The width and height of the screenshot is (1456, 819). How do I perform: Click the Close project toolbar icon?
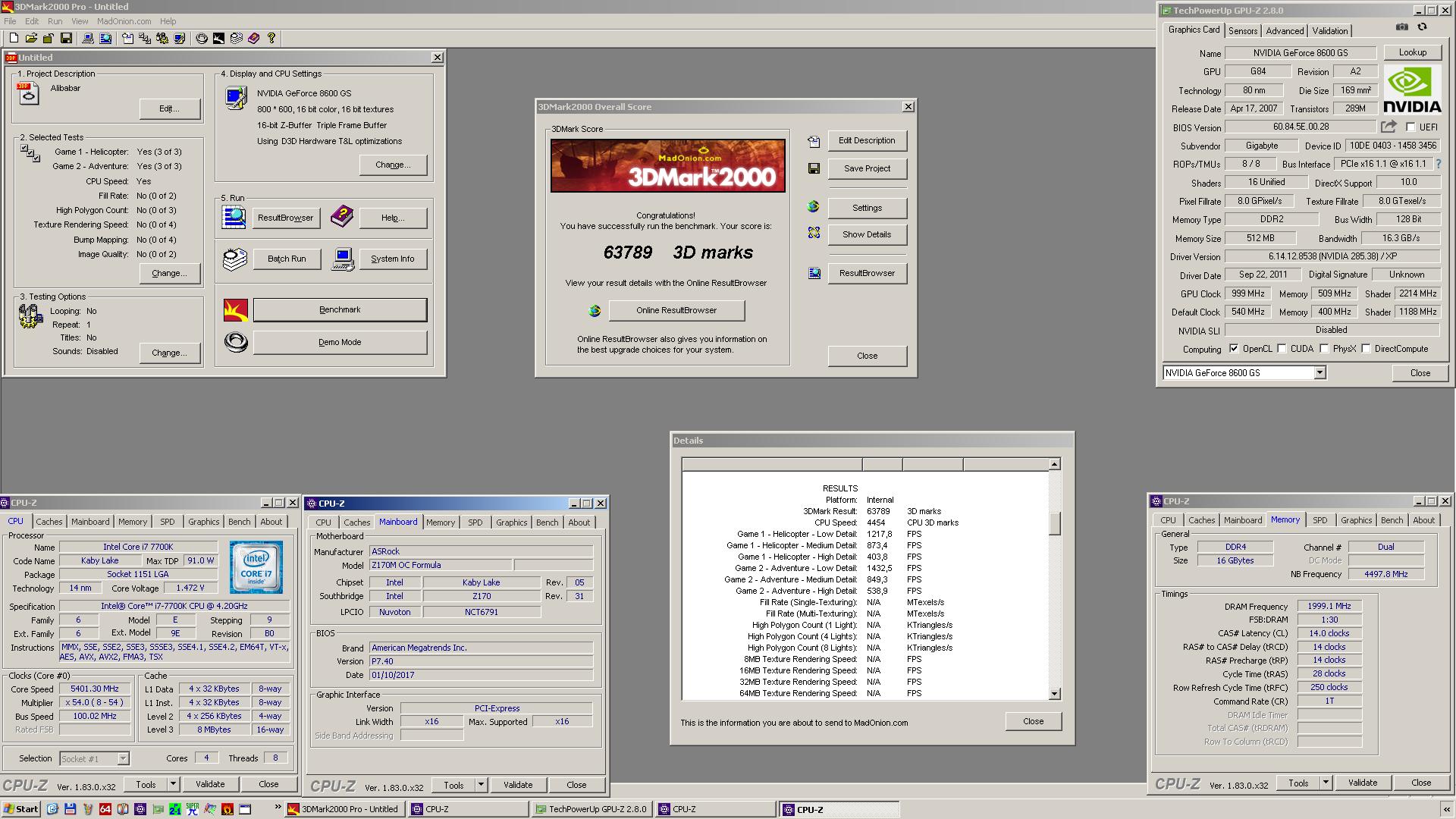coord(49,38)
